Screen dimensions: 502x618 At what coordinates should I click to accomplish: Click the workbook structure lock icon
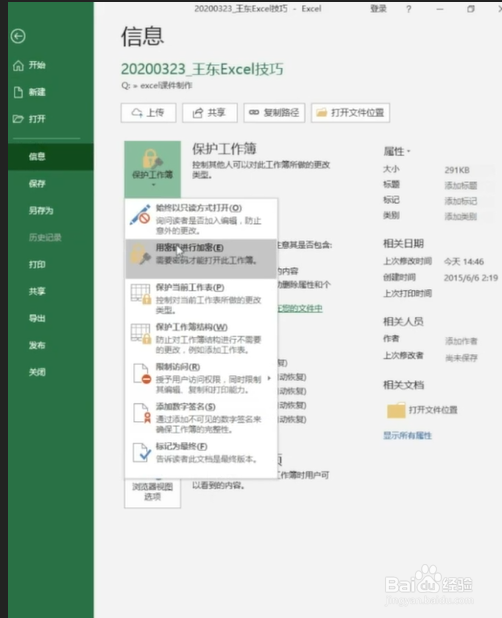click(141, 334)
